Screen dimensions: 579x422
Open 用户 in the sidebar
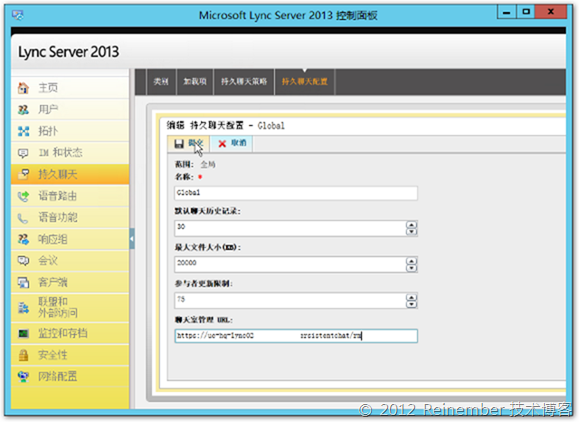coord(70,110)
